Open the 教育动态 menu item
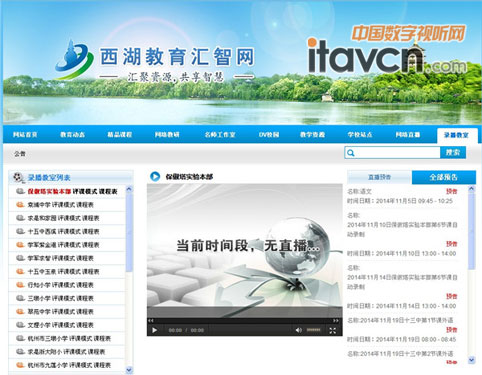The height and width of the screenshot is (375, 482). [x=72, y=134]
